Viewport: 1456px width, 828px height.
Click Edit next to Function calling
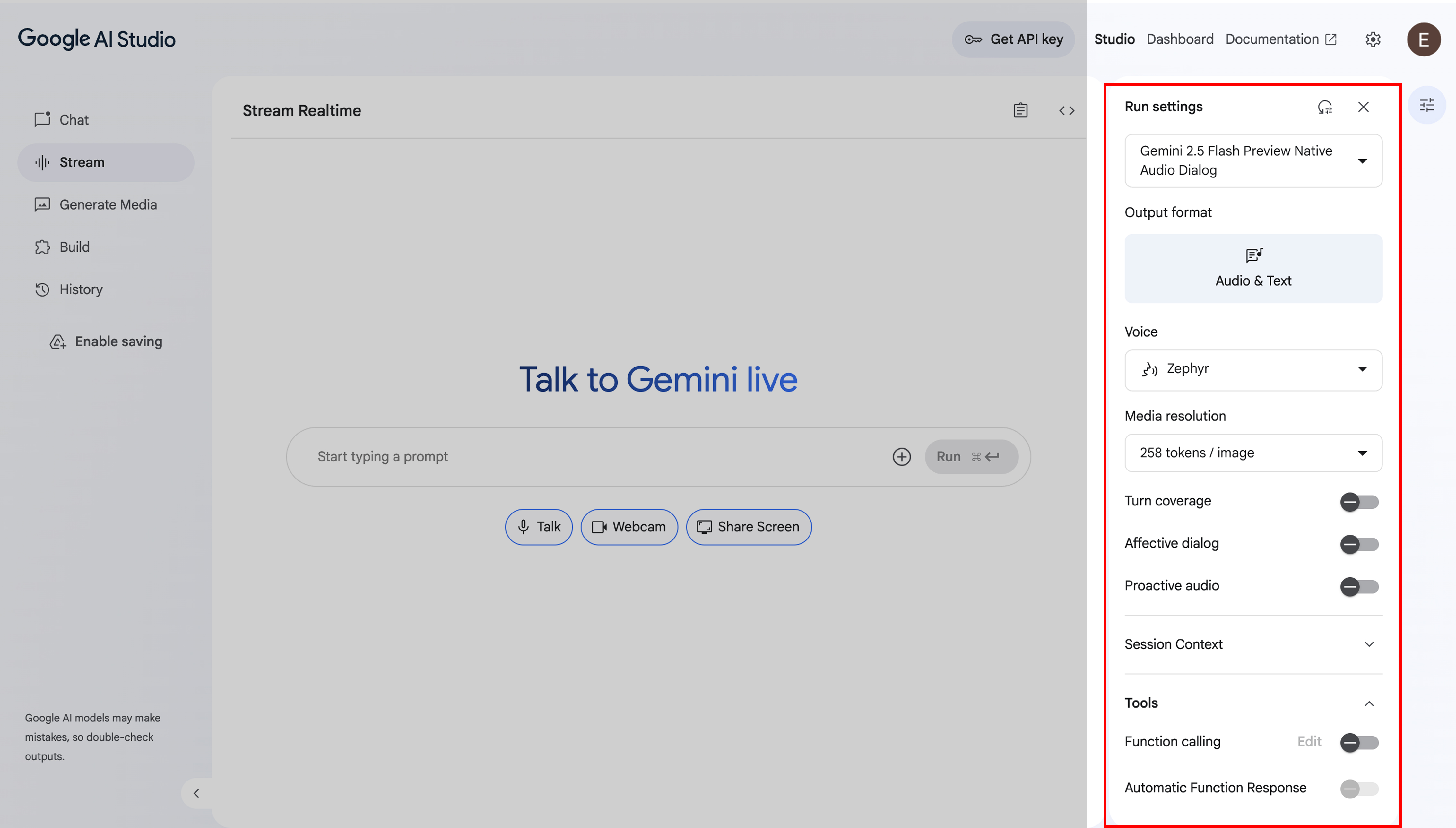tap(1309, 742)
